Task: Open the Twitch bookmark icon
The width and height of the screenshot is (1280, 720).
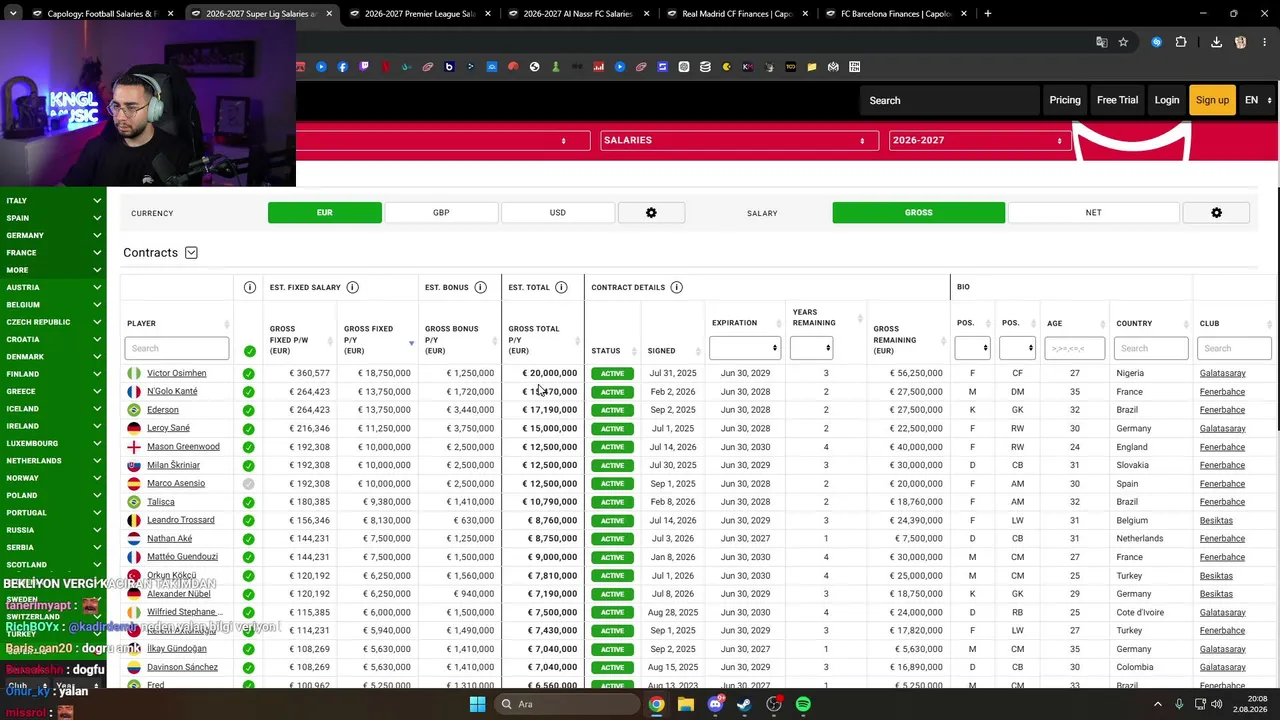Action: tap(364, 67)
